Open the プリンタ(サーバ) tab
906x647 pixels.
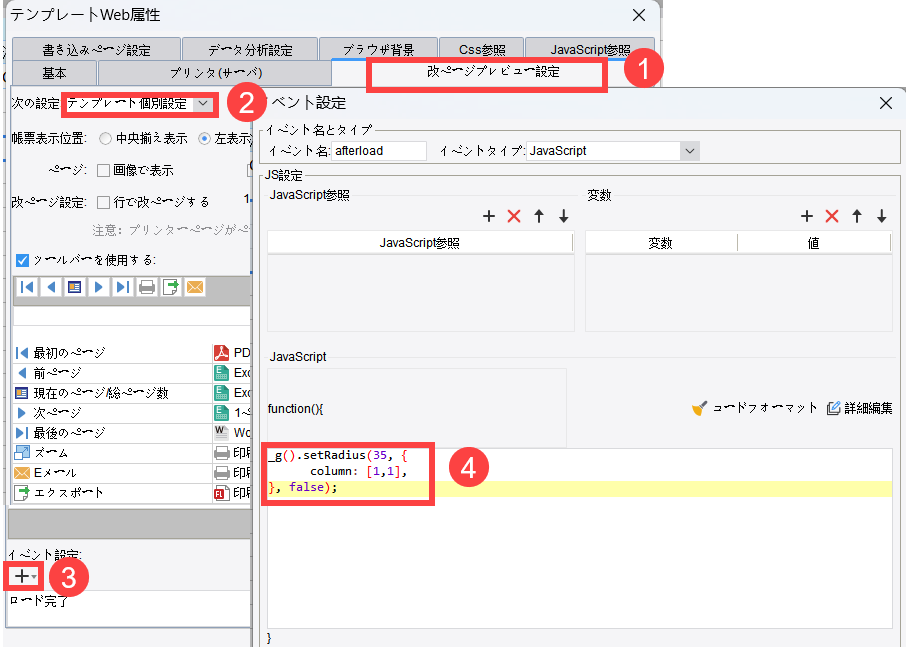216,73
